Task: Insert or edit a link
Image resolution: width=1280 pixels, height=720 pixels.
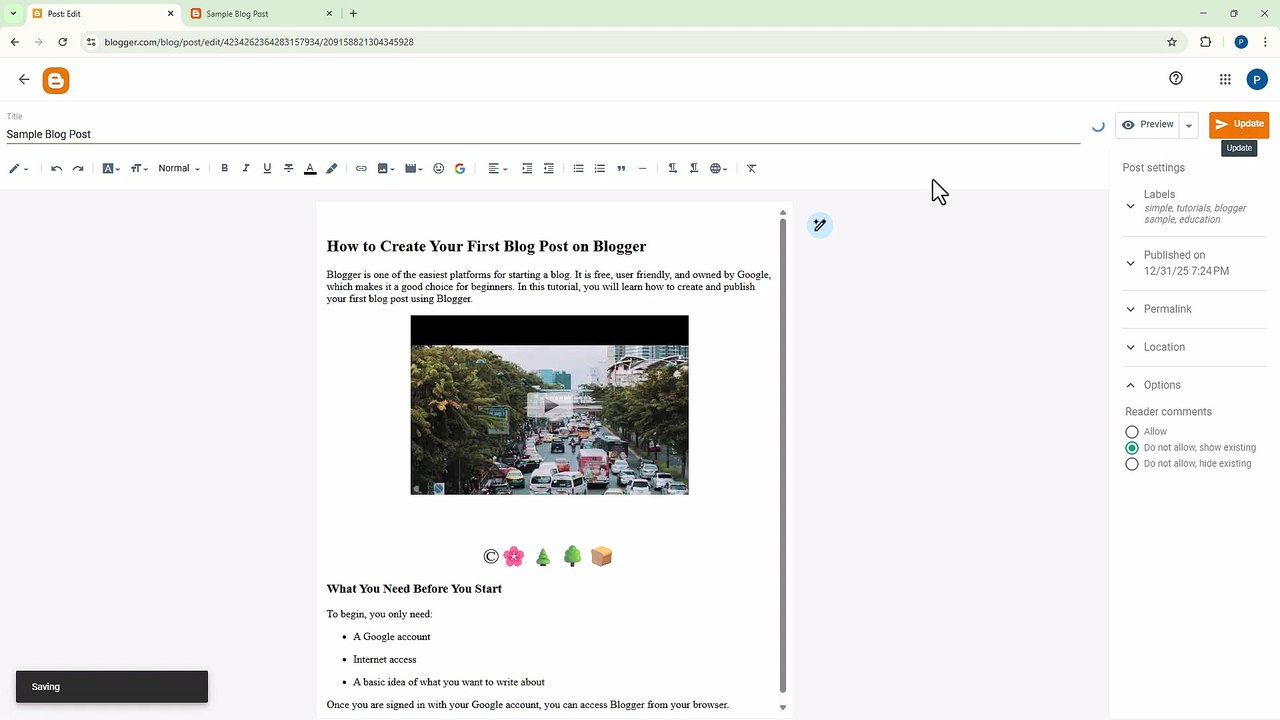Action: (x=361, y=168)
